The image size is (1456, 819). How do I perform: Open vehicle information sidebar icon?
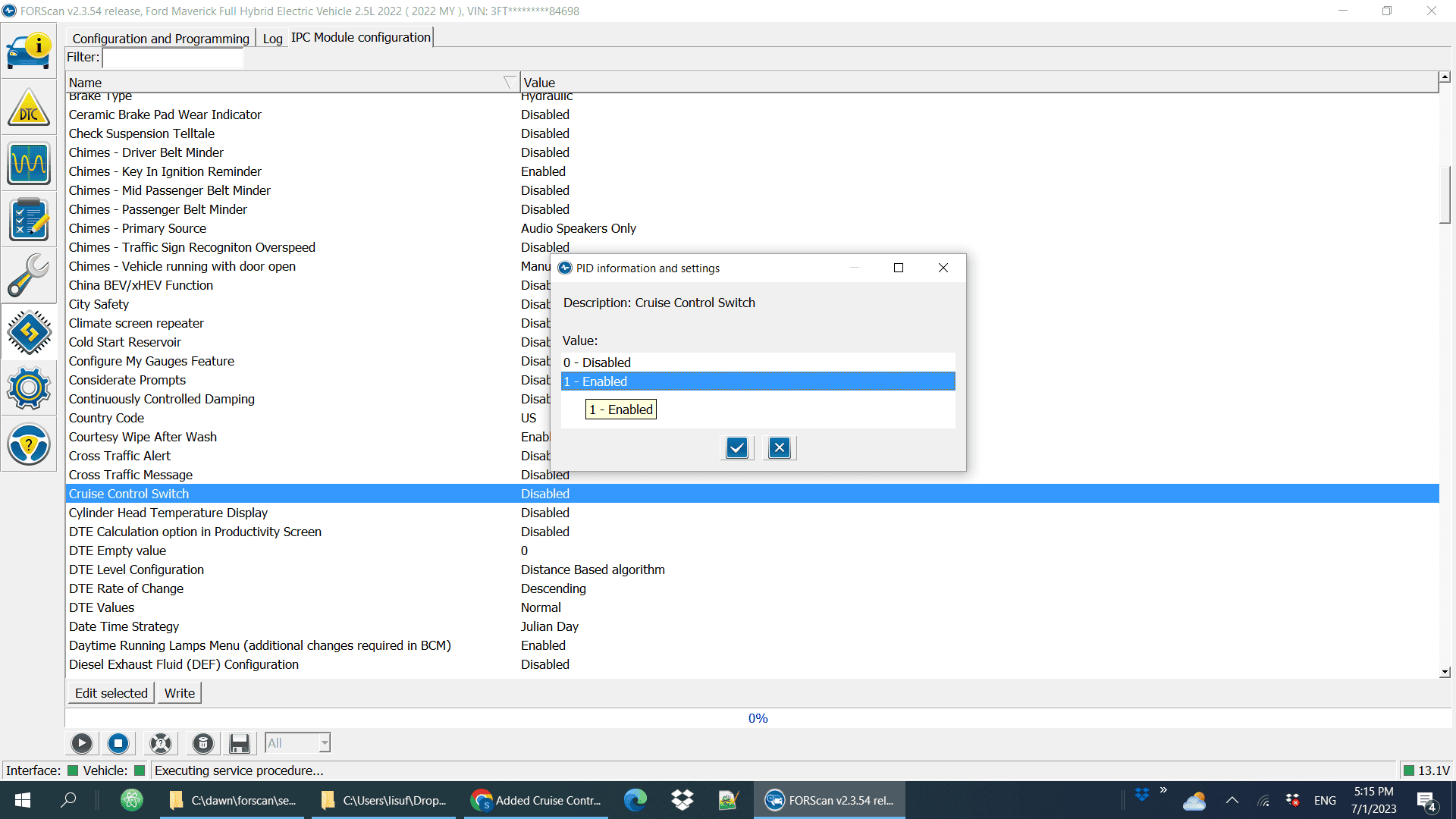tap(29, 50)
